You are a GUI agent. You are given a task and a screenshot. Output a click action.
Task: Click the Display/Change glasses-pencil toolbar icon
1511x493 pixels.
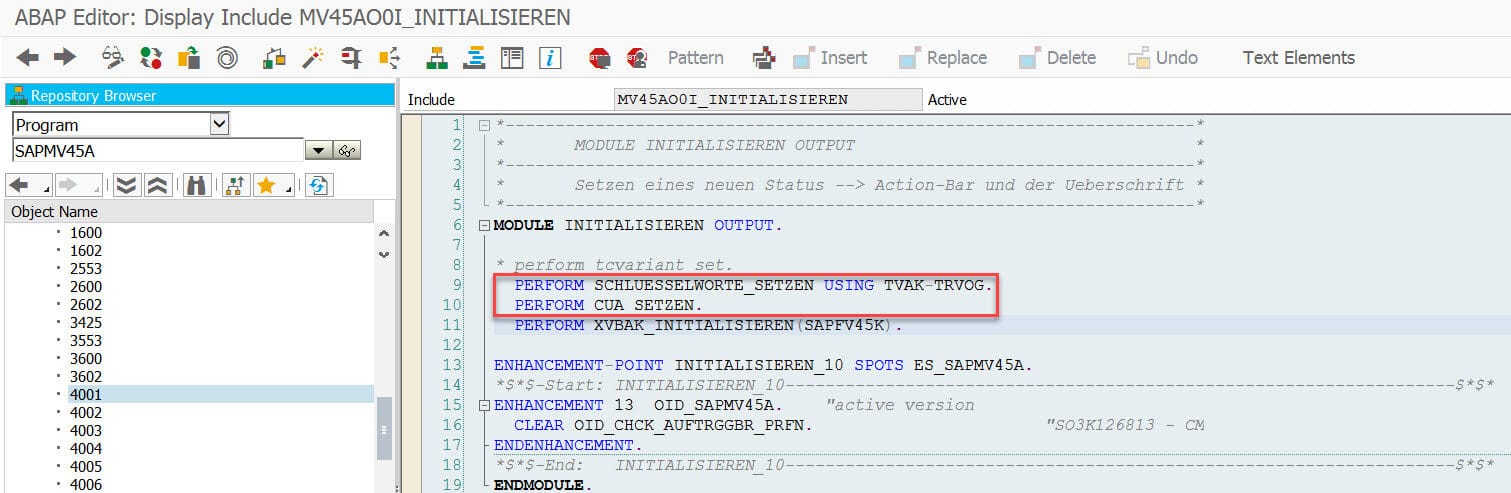click(113, 58)
